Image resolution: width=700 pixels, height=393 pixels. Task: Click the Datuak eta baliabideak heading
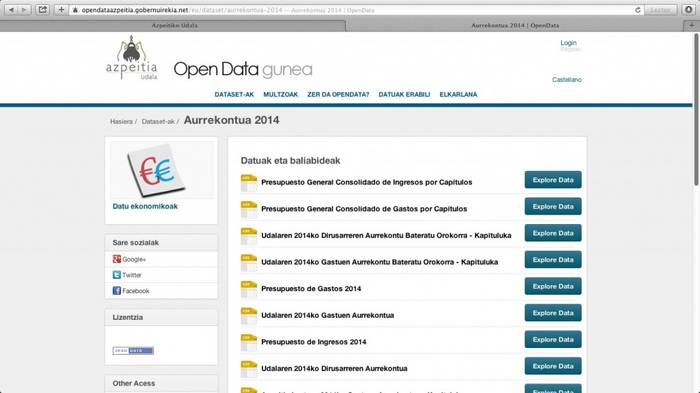(x=290, y=160)
